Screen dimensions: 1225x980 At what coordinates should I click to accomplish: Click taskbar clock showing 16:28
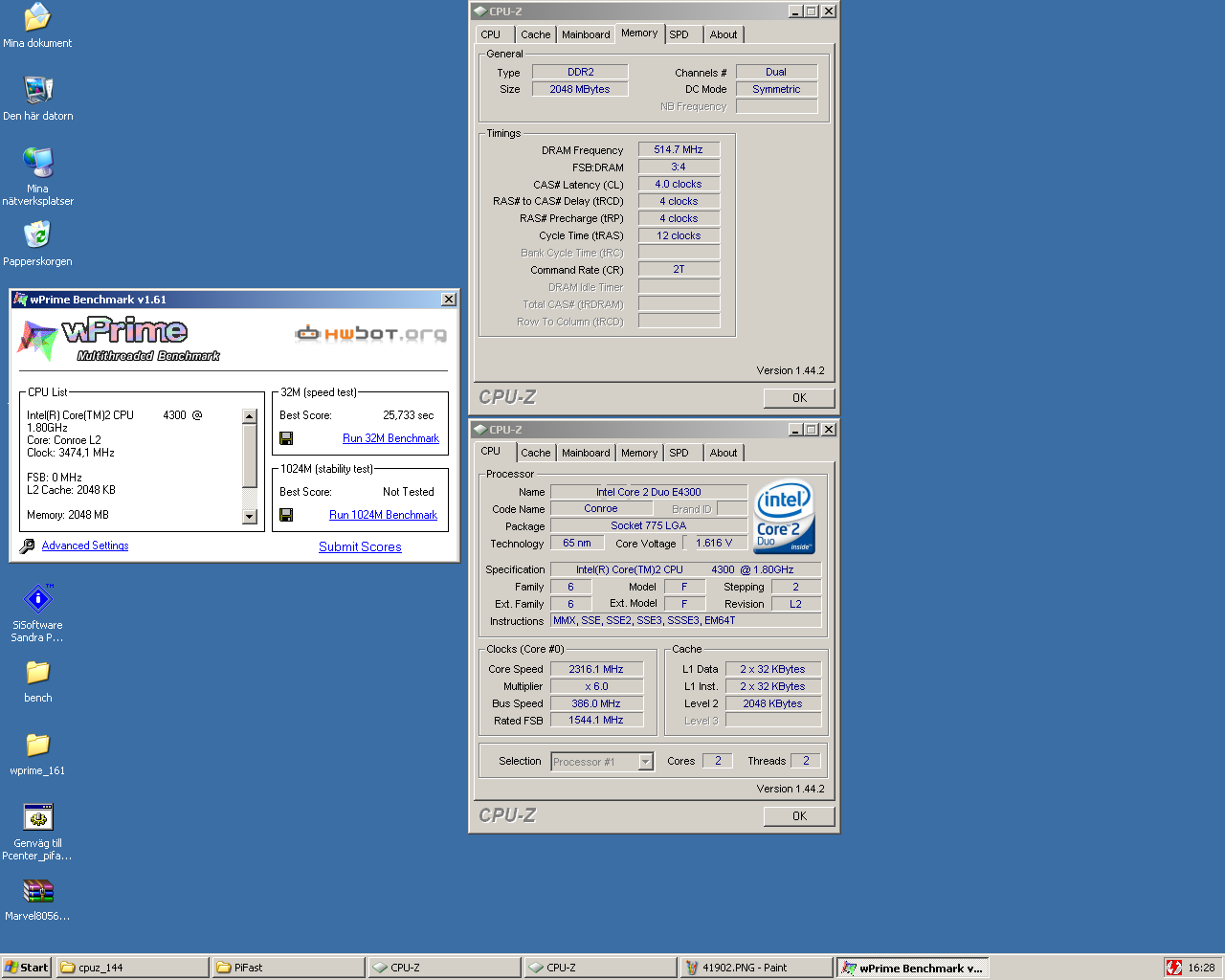(x=1202, y=968)
